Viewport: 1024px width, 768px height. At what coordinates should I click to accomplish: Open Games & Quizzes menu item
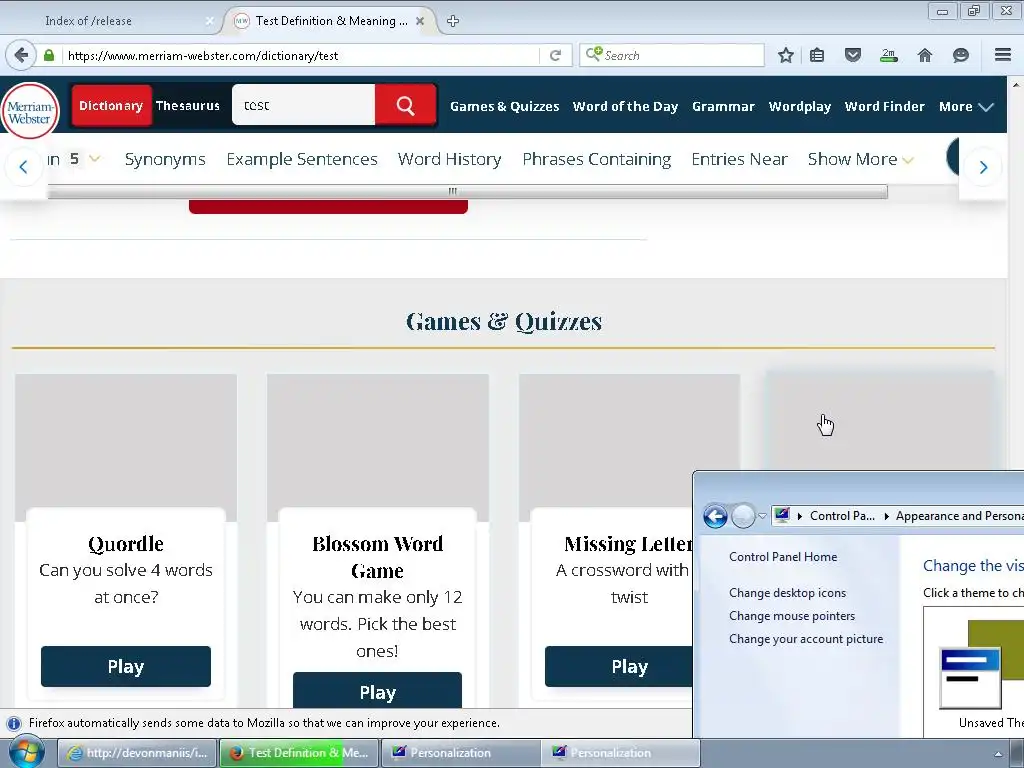pyautogui.click(x=505, y=106)
